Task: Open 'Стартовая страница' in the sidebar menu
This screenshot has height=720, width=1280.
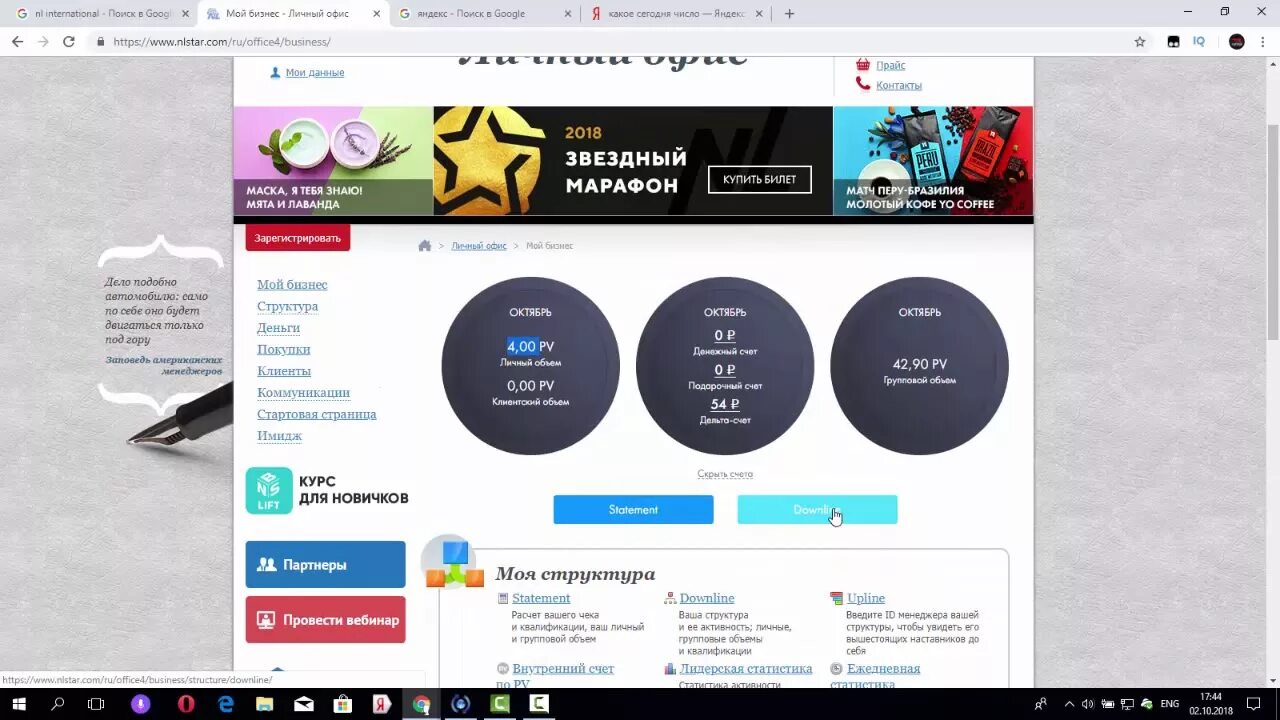Action: click(316, 414)
